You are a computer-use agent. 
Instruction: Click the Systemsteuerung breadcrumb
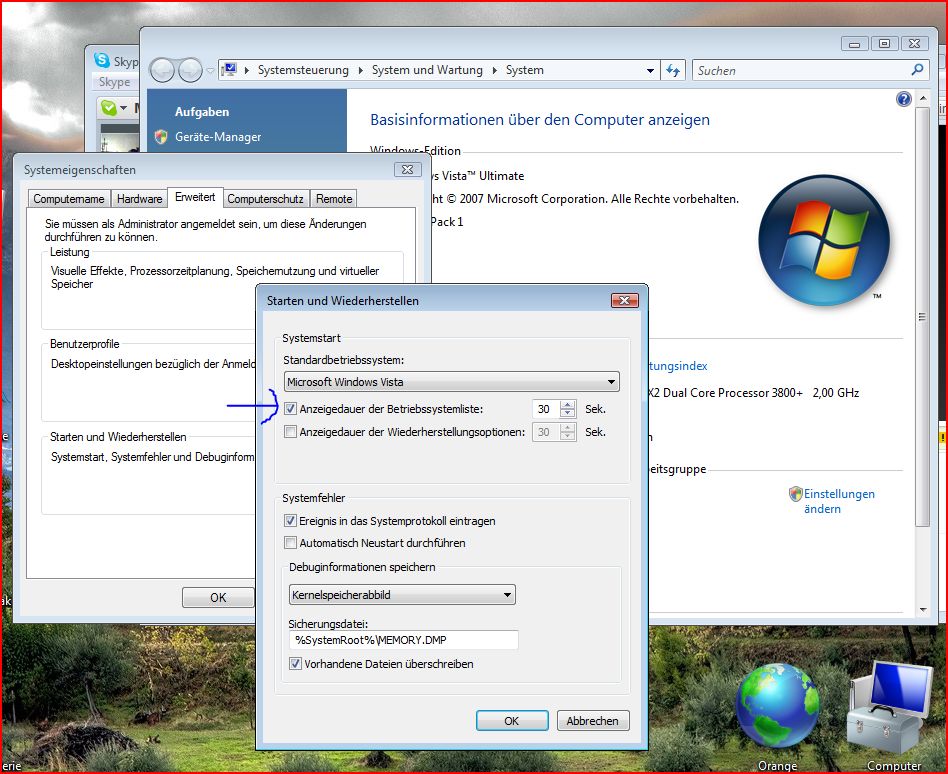[x=303, y=70]
